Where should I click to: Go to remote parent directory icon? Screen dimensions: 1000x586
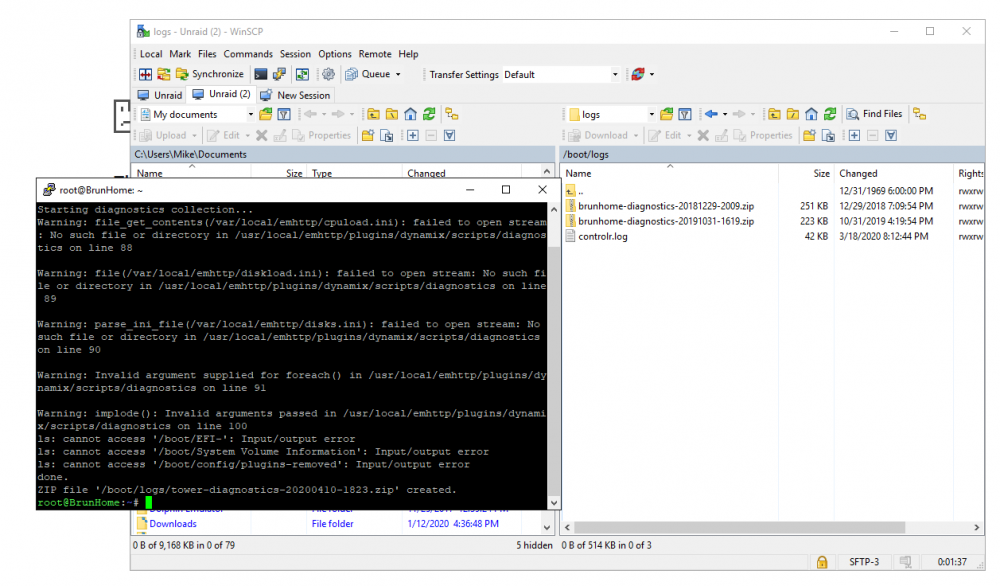click(x=774, y=114)
